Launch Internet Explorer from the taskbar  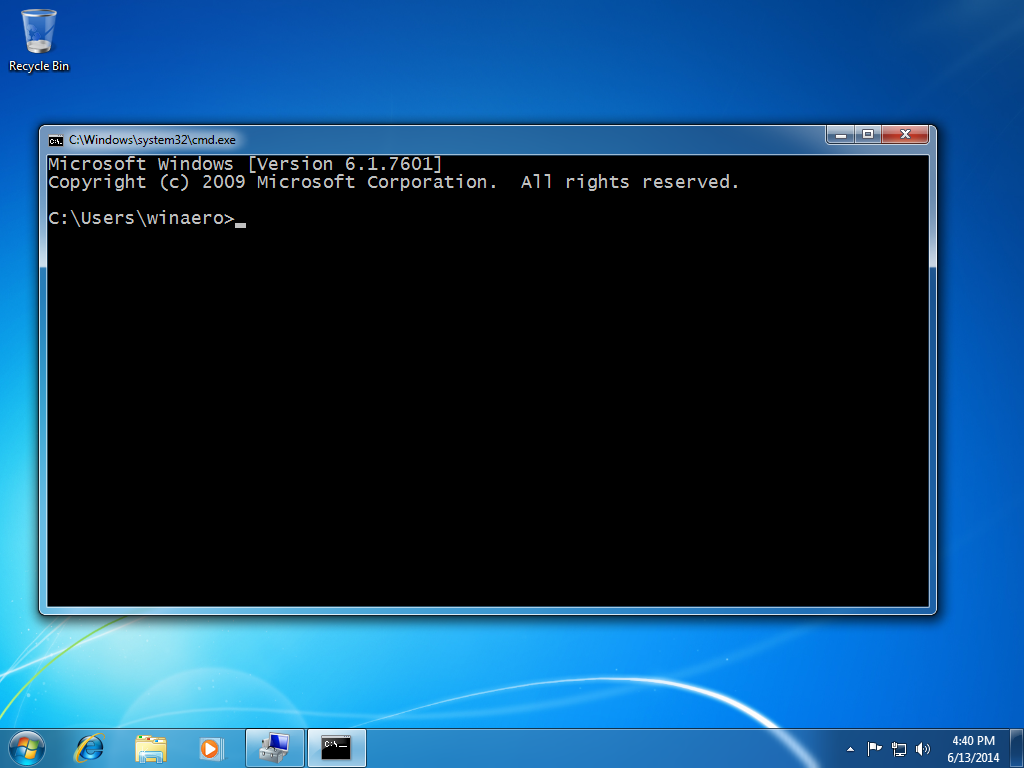[x=89, y=747]
